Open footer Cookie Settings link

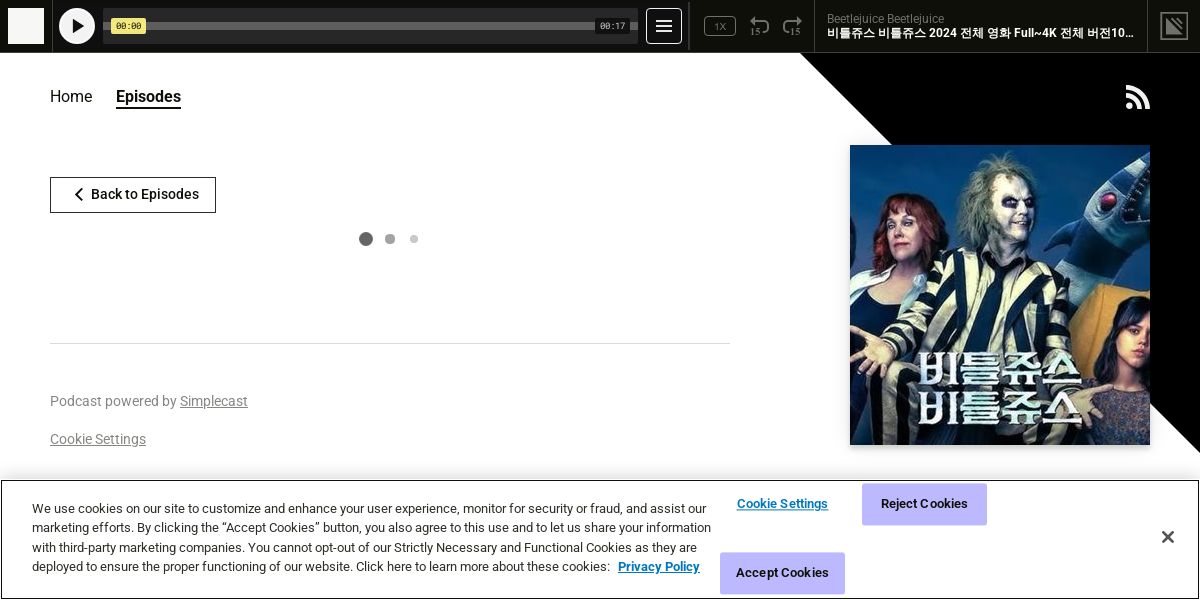pyautogui.click(x=98, y=439)
